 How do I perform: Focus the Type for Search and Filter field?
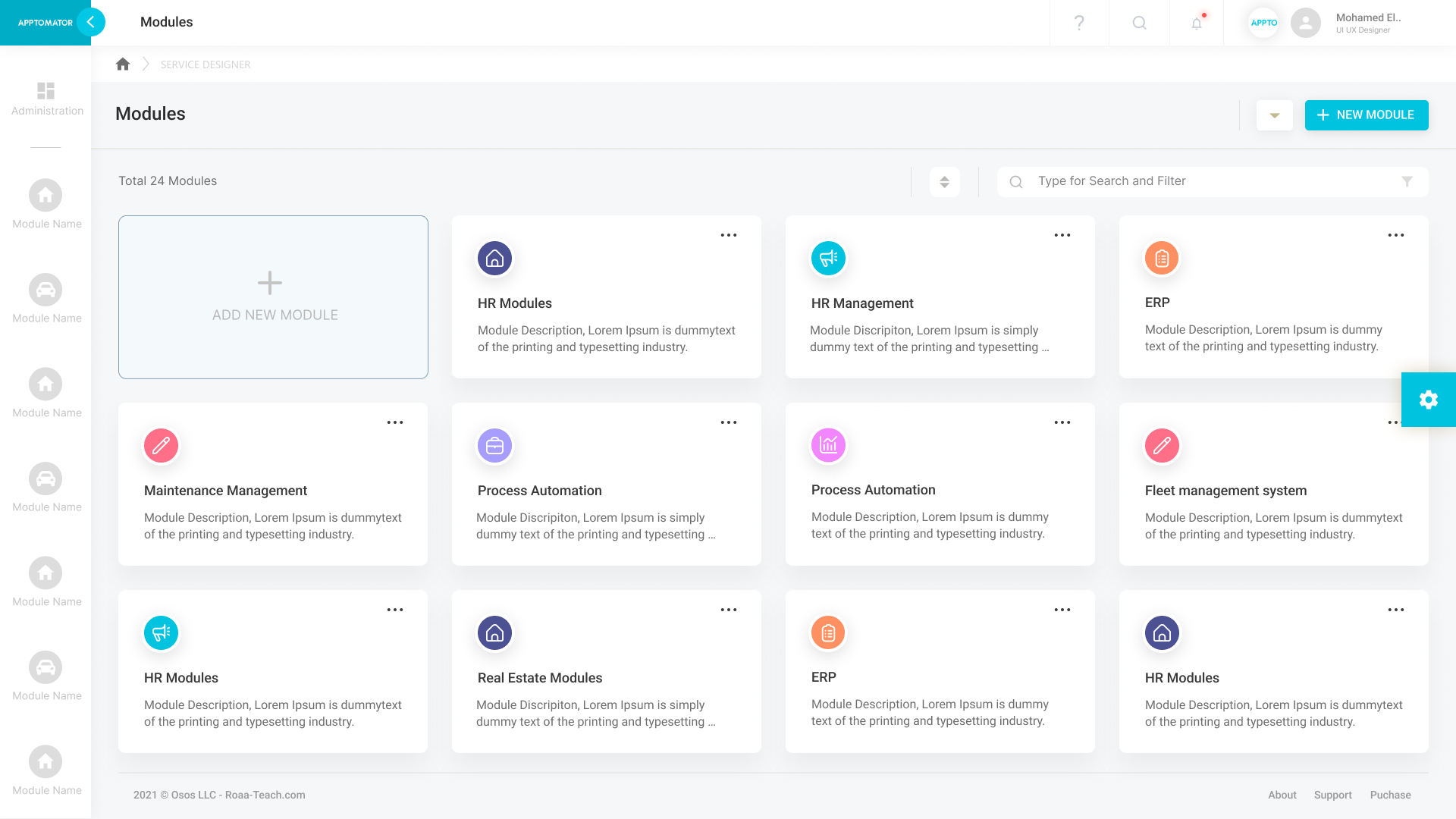click(1206, 181)
